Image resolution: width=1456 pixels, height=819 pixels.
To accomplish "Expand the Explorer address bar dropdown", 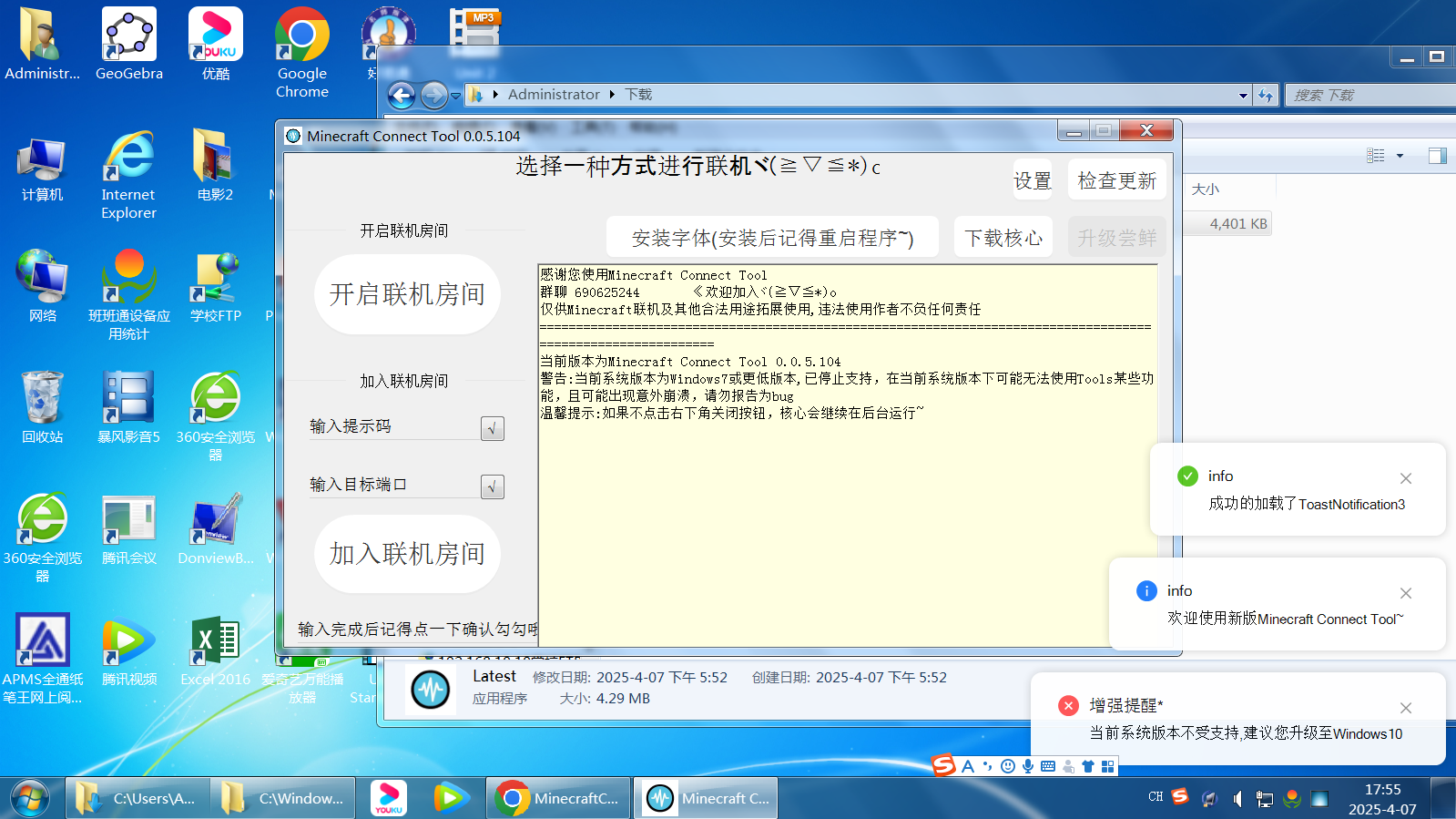I will click(x=1243, y=95).
